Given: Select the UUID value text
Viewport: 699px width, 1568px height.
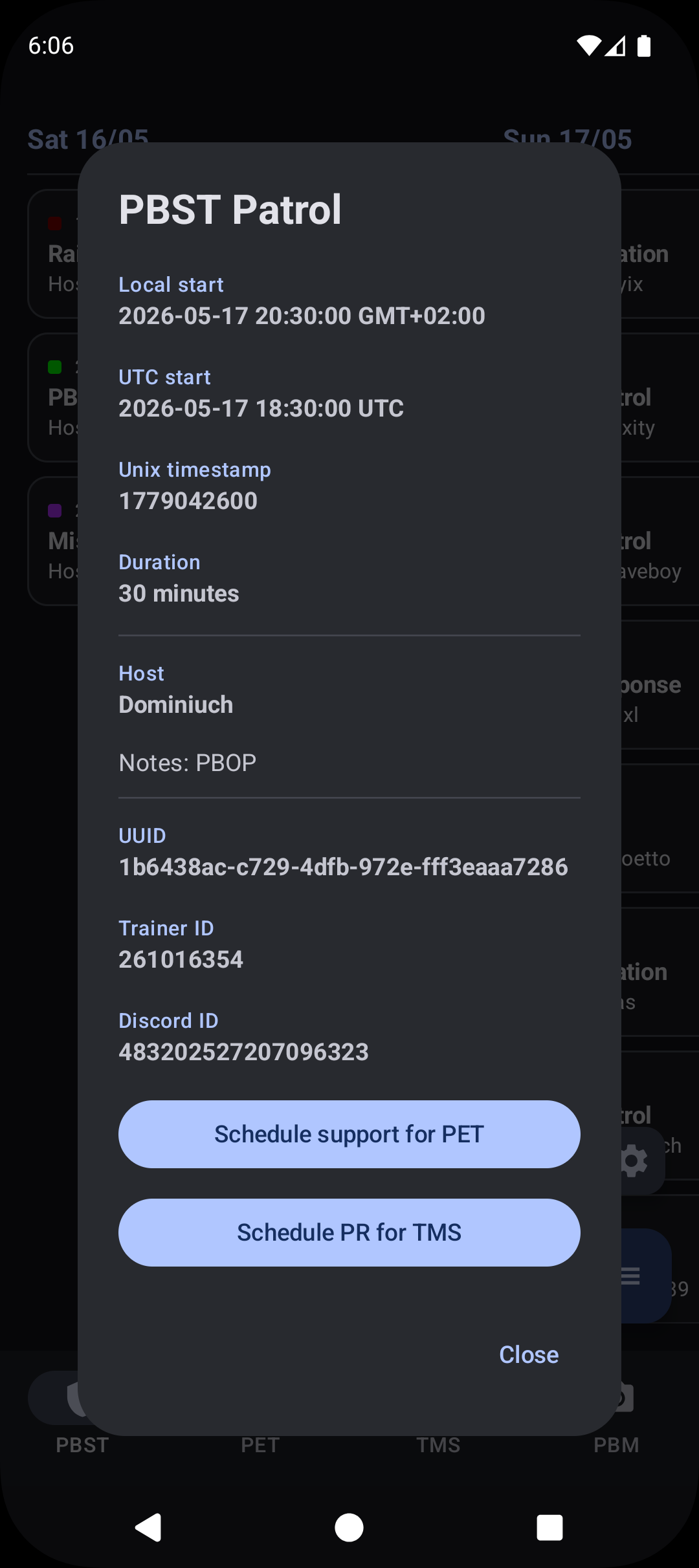Looking at the screenshot, I should tap(343, 867).
